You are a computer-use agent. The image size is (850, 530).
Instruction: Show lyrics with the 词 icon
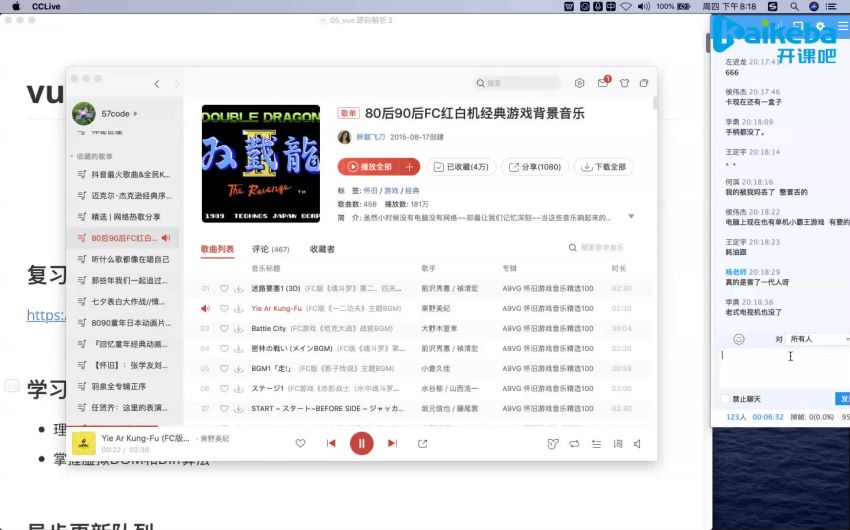[618, 444]
